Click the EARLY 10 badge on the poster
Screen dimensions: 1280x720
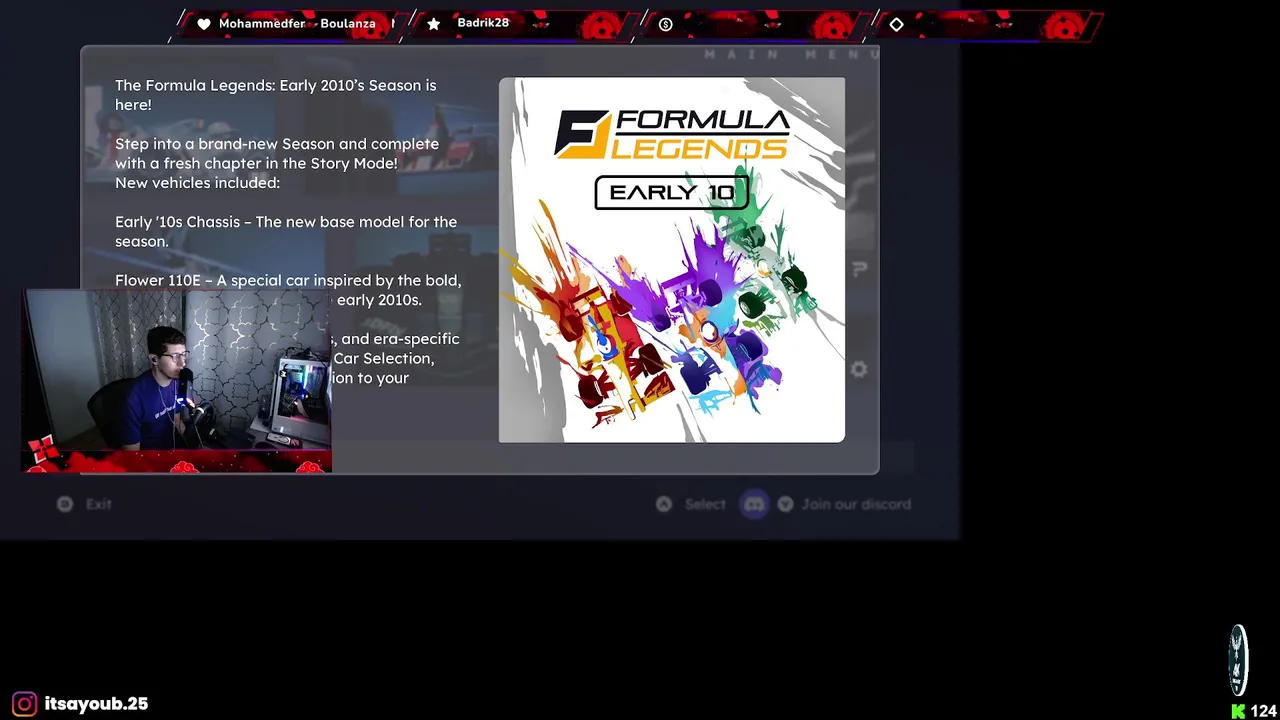(x=672, y=193)
